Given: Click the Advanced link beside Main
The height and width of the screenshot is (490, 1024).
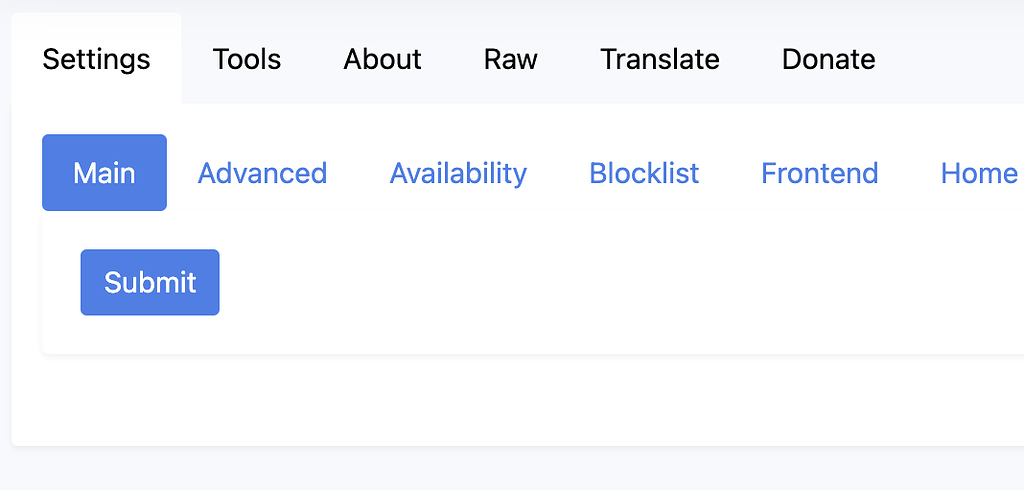Looking at the screenshot, I should click(262, 173).
